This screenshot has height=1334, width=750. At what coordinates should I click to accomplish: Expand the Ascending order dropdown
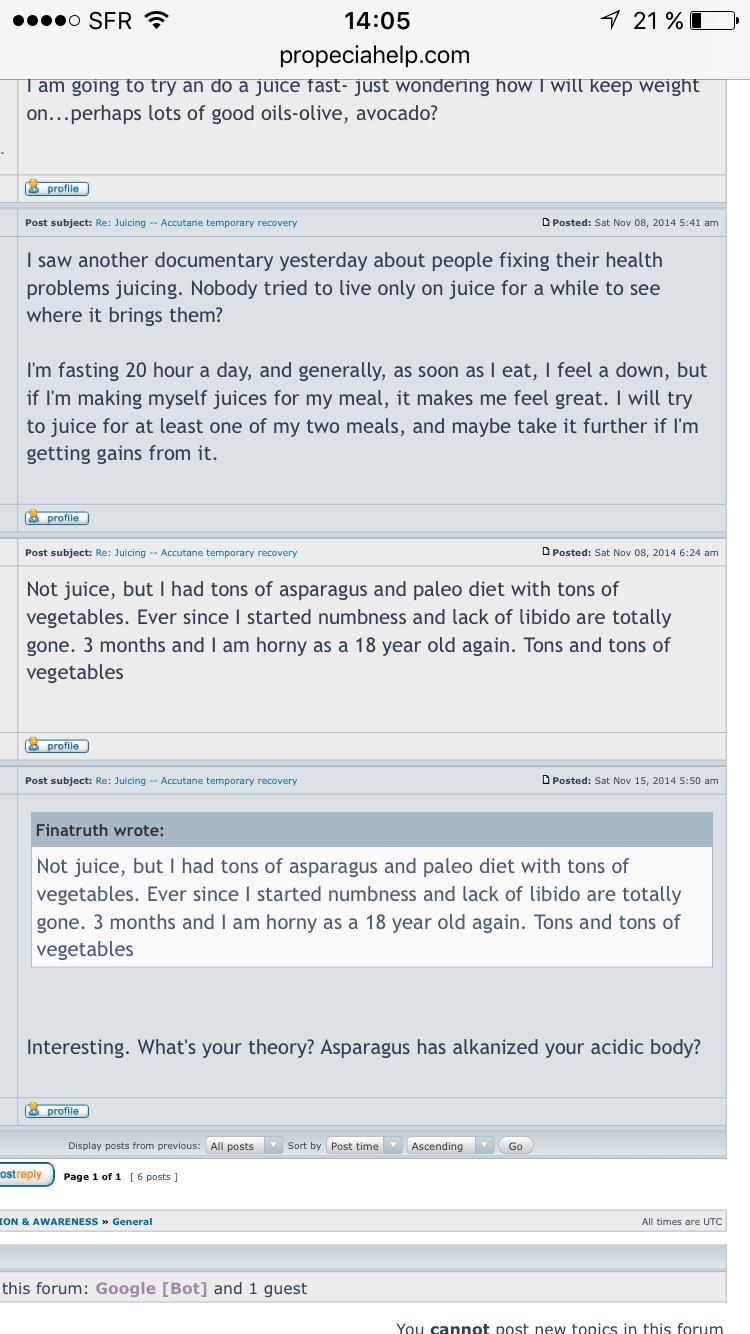(x=450, y=1146)
